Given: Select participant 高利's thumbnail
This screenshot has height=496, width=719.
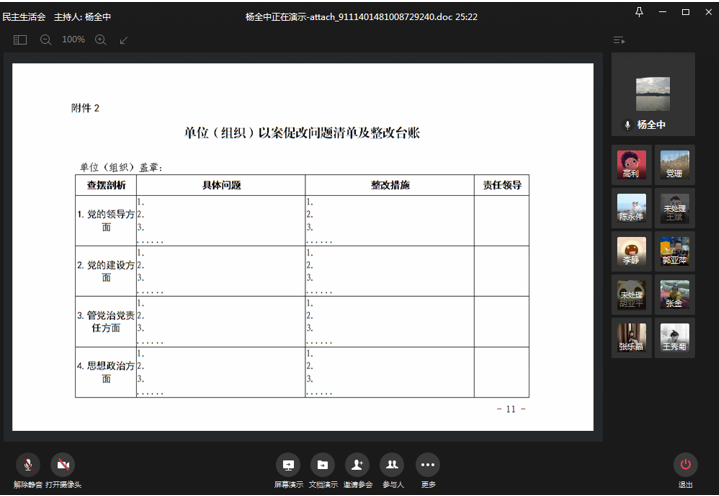Looking at the screenshot, I should [631, 162].
